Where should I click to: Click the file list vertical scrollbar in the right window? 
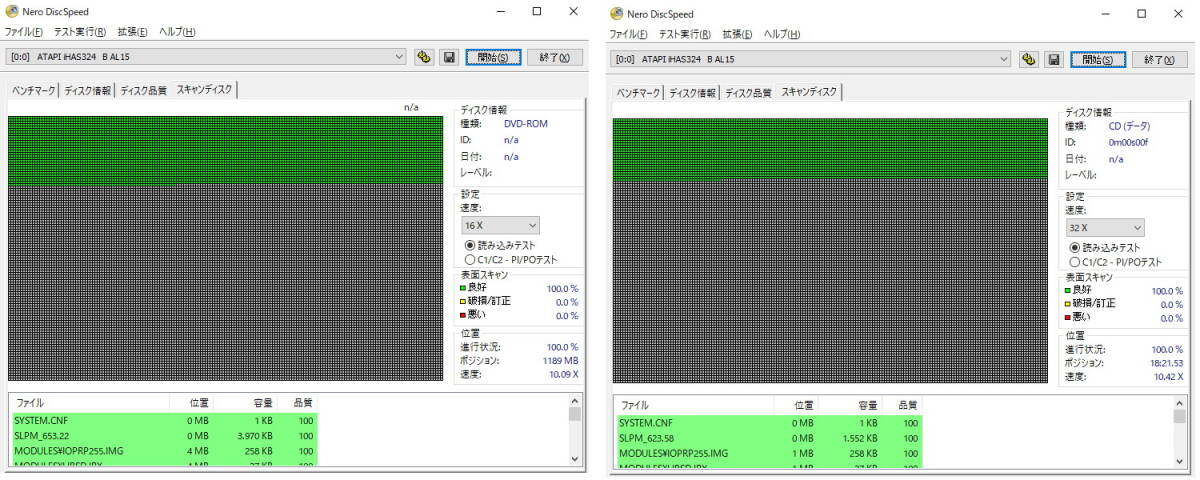pos(1179,433)
